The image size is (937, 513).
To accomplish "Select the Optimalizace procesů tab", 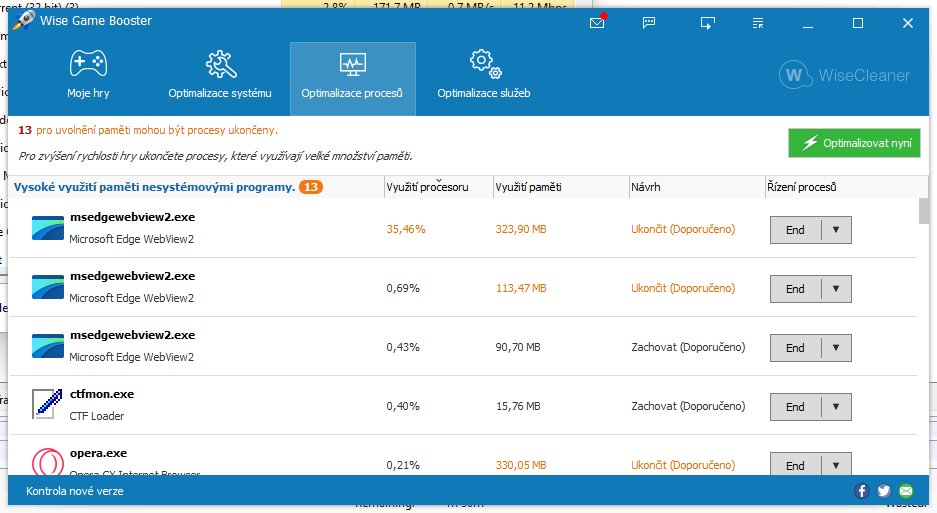I will click(353, 78).
